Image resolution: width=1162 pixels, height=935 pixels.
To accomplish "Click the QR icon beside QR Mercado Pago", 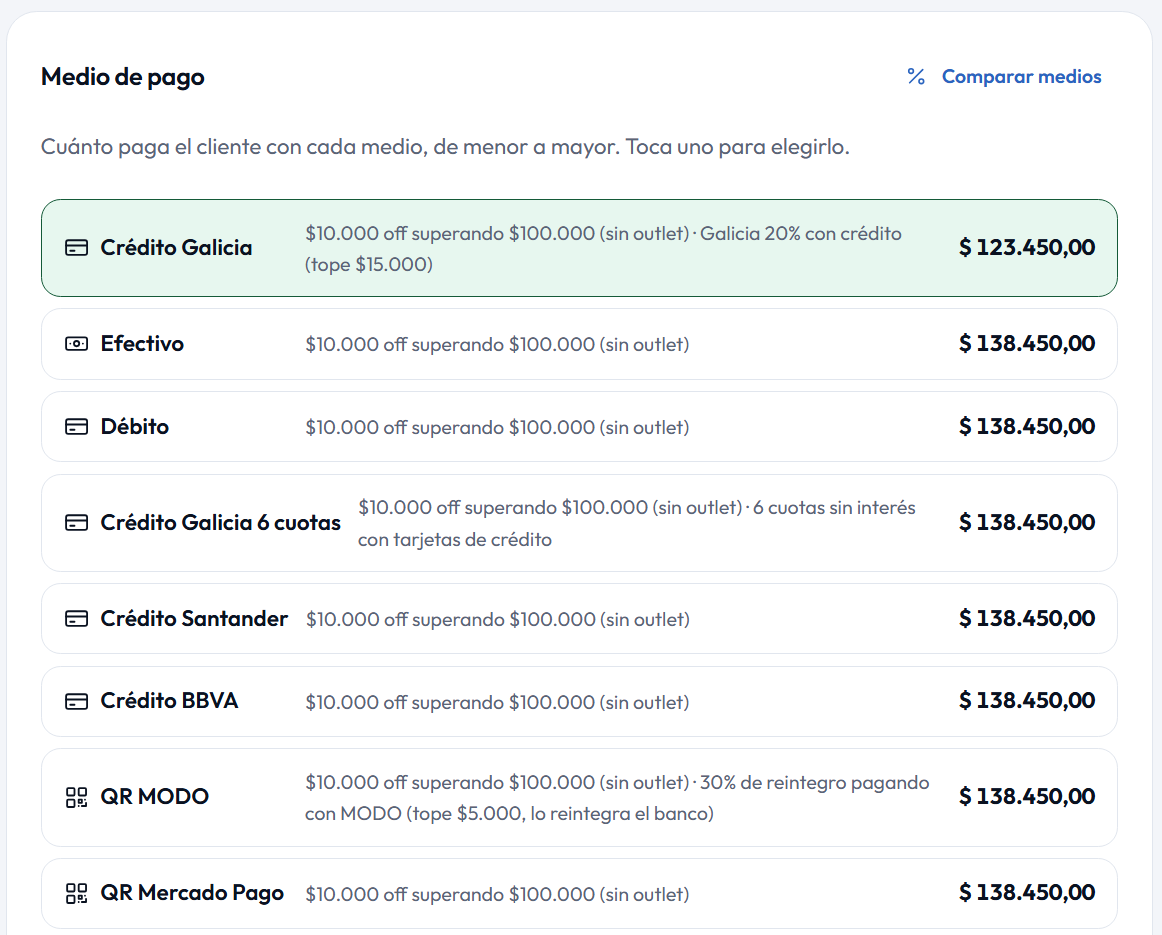I will tap(76, 894).
